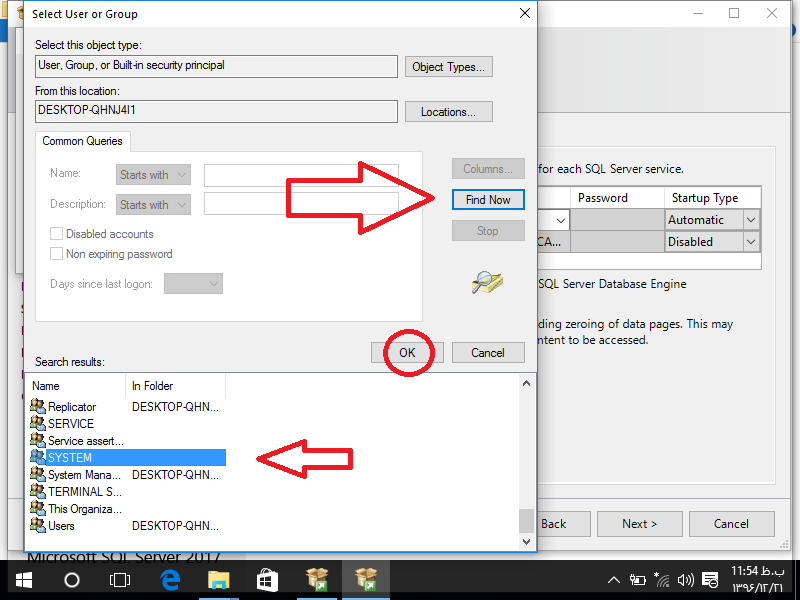800x600 pixels.
Task: Click the volume speaker tray icon
Action: [686, 579]
